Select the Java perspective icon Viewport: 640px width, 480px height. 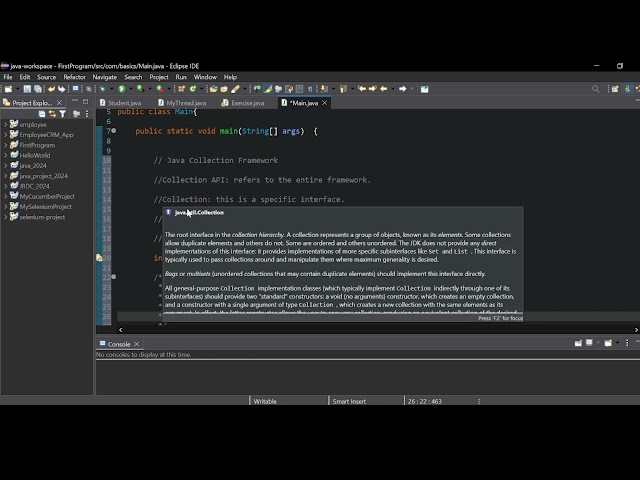tap(628, 89)
